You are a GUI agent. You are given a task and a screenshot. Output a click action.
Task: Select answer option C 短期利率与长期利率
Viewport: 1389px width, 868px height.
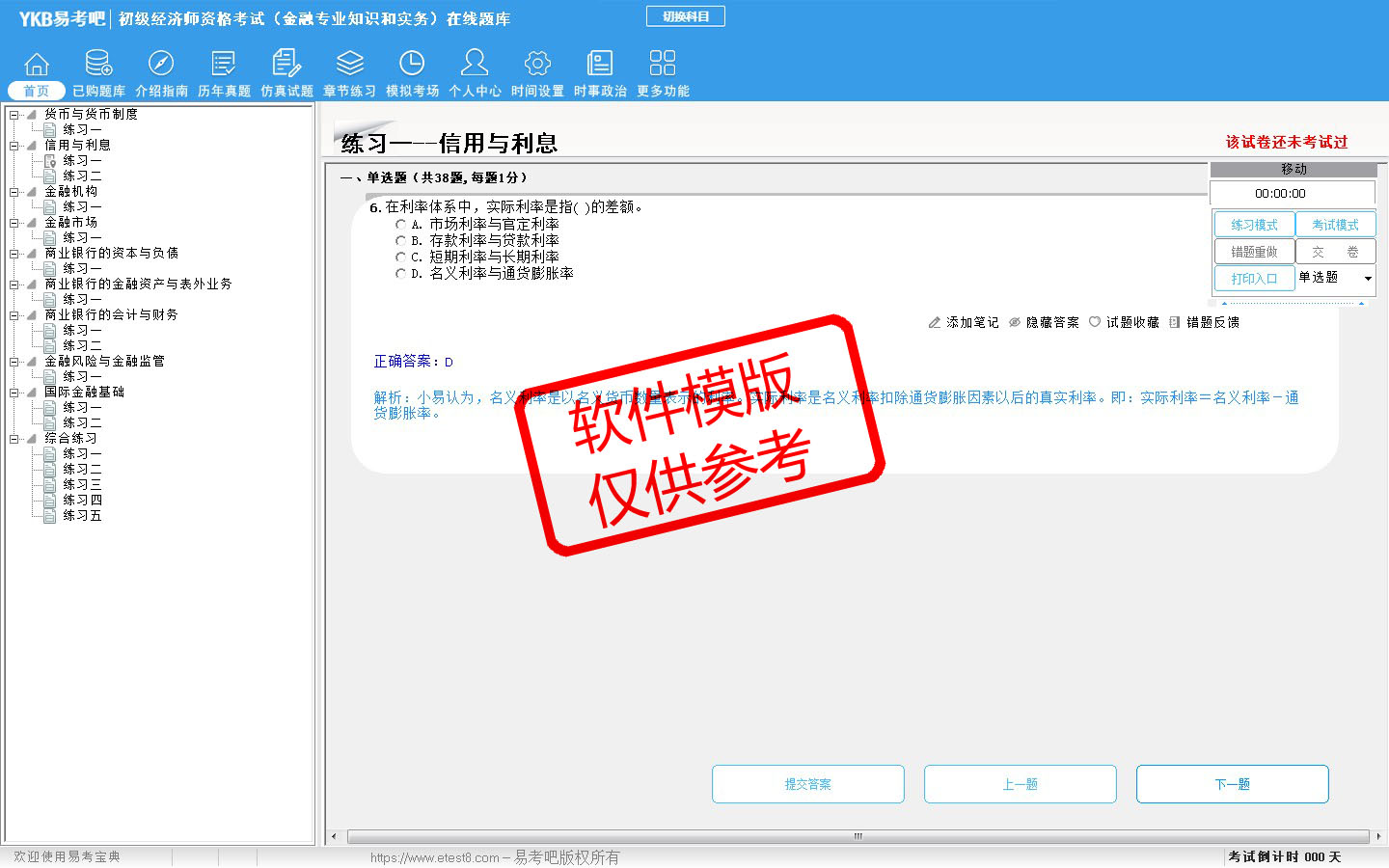[400, 258]
